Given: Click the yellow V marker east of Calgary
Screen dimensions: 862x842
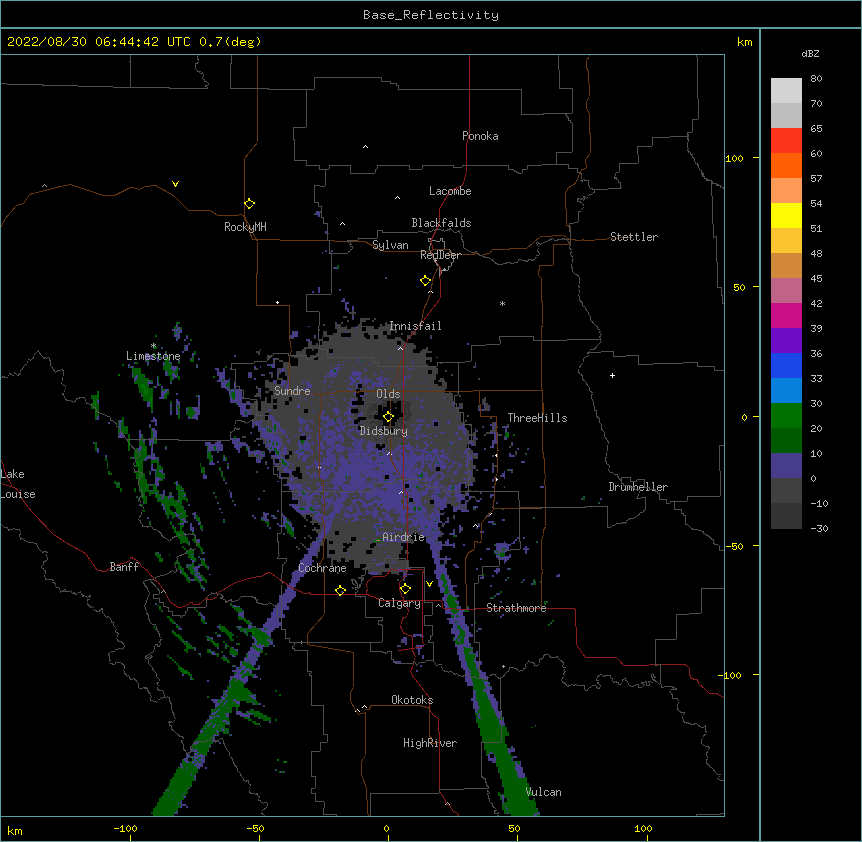Looking at the screenshot, I should point(429,584).
